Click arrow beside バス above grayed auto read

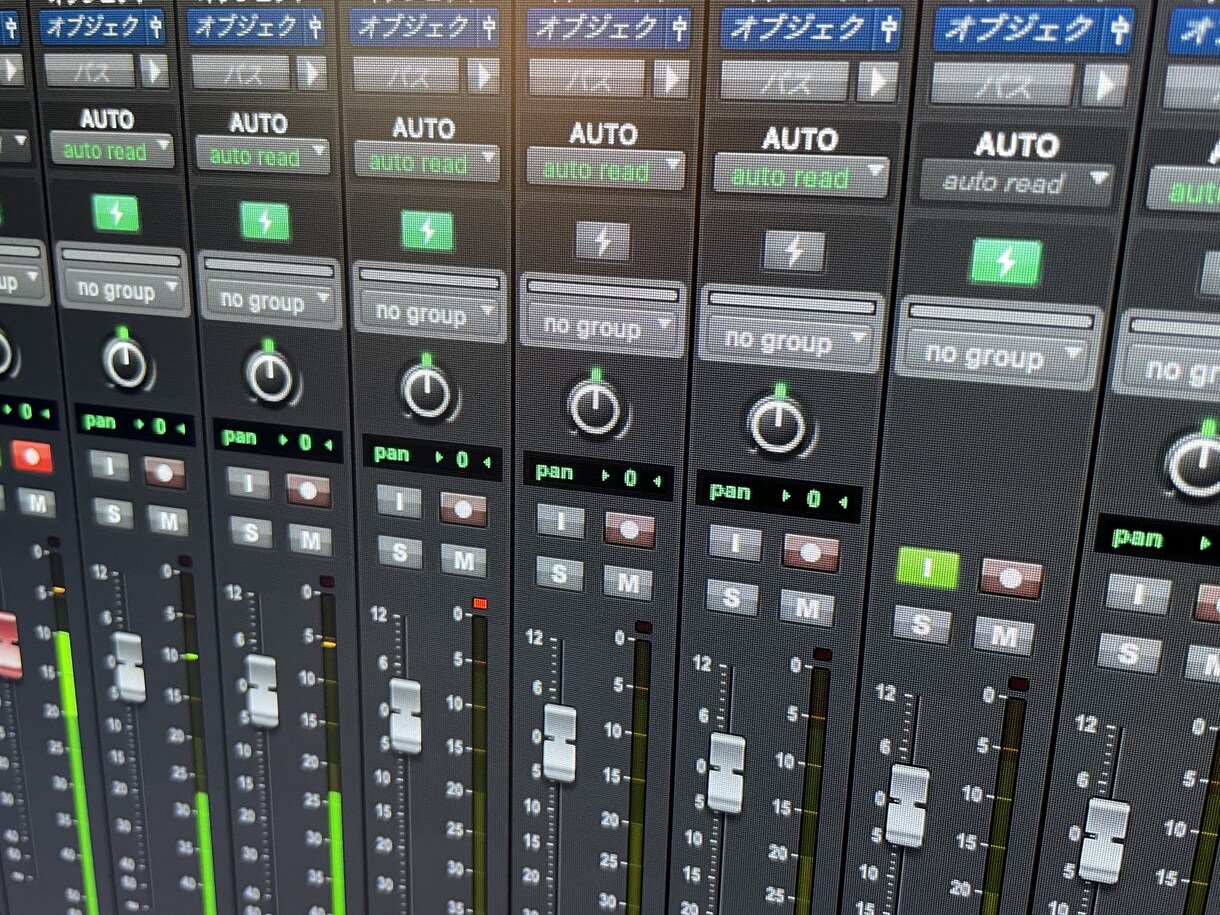[1105, 86]
